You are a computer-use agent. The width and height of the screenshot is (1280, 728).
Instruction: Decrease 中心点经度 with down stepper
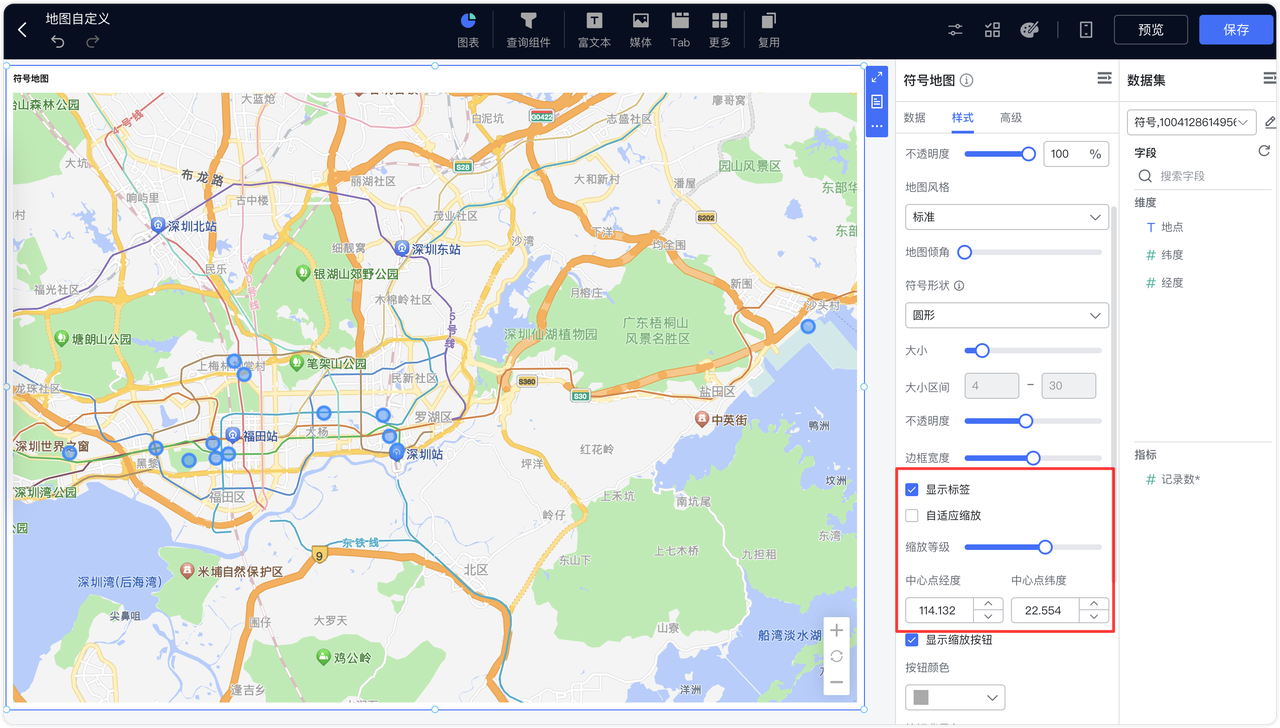tap(988, 617)
